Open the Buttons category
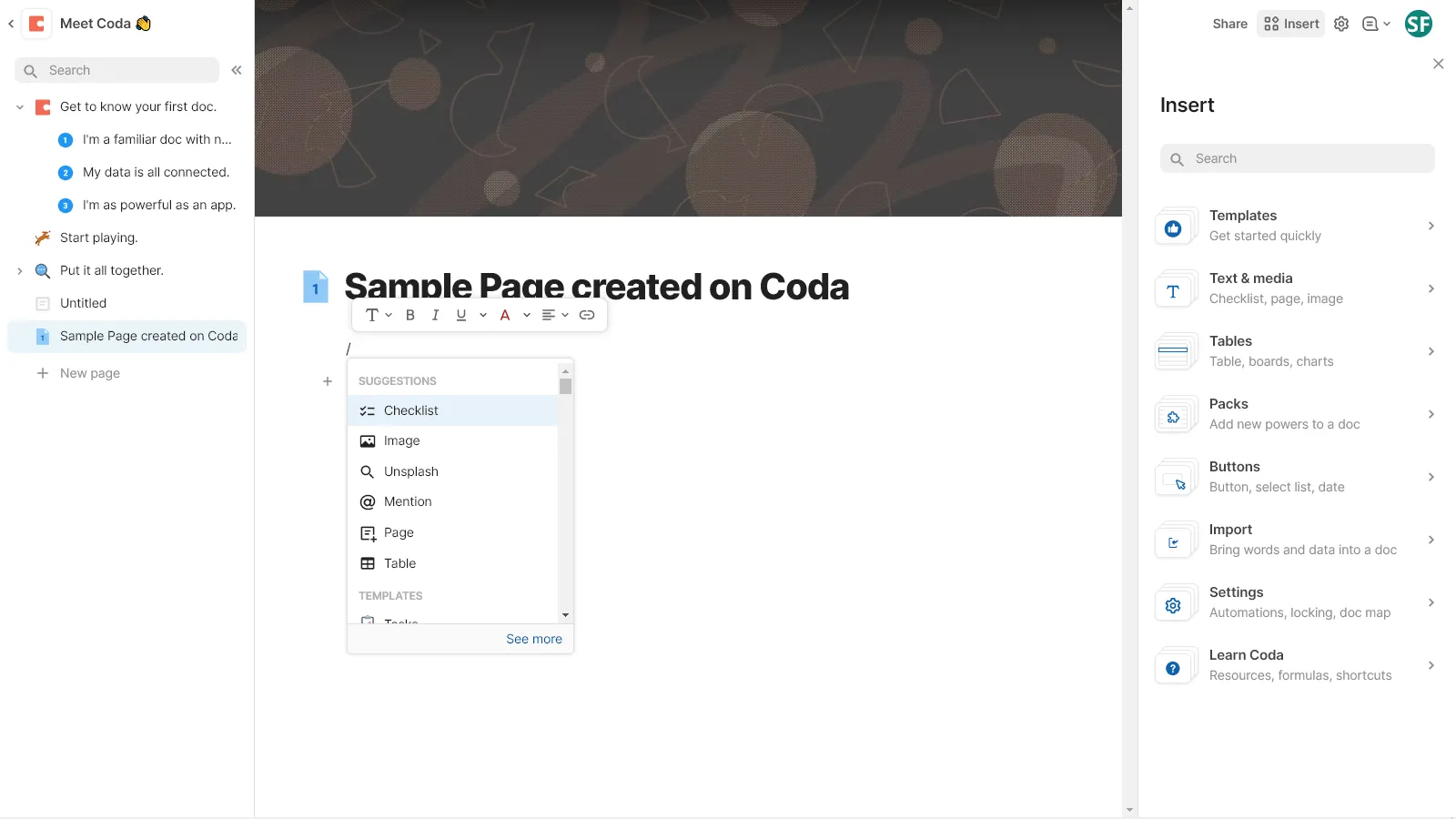The image size is (1456, 819). (1297, 477)
